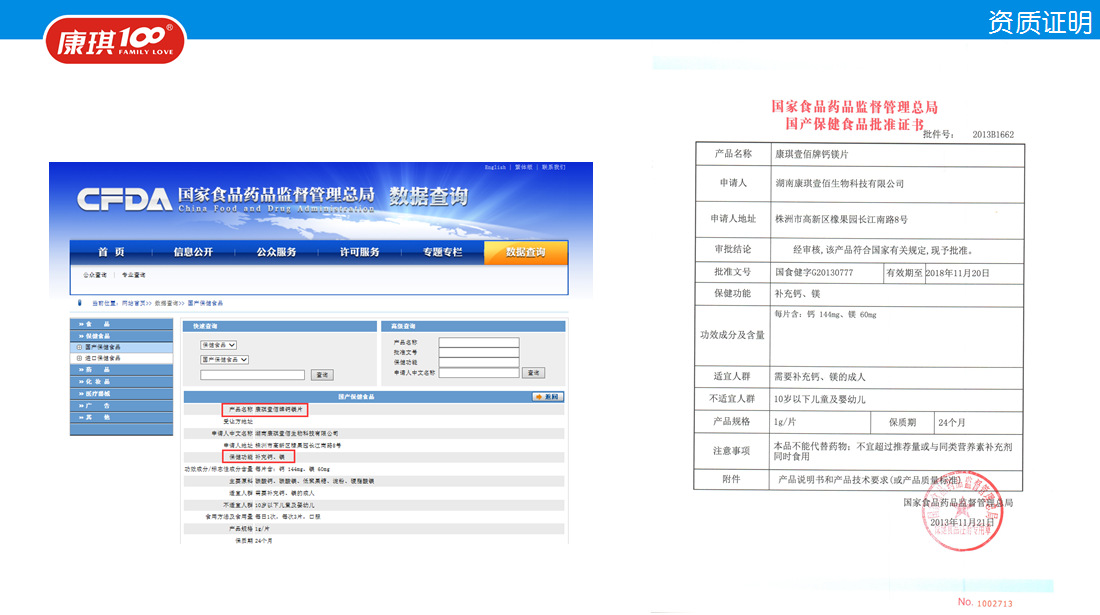
Task: Click the certificate number No. 1002713
Action: pyautogui.click(x=985, y=602)
